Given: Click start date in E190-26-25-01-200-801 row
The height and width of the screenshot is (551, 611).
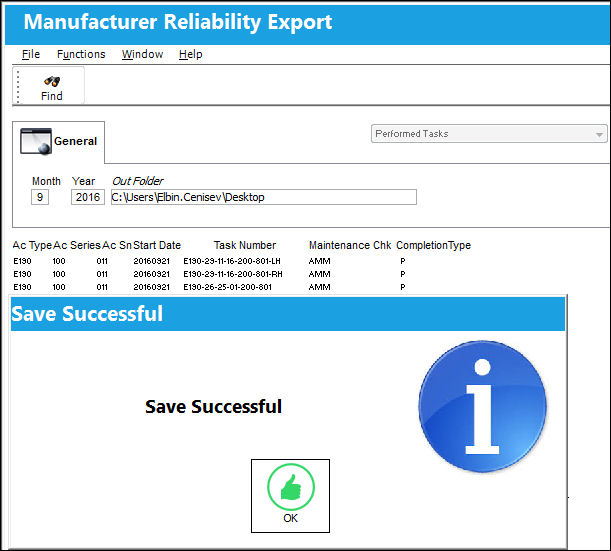Looking at the screenshot, I should [152, 287].
